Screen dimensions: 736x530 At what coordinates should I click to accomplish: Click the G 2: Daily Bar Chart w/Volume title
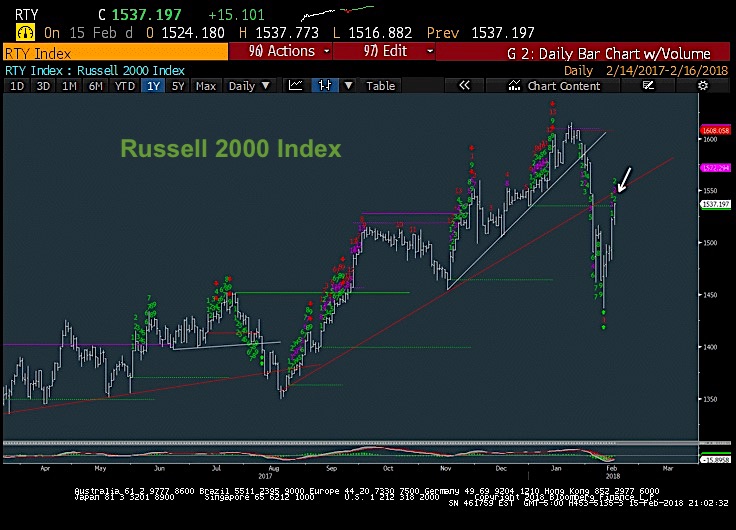click(608, 54)
